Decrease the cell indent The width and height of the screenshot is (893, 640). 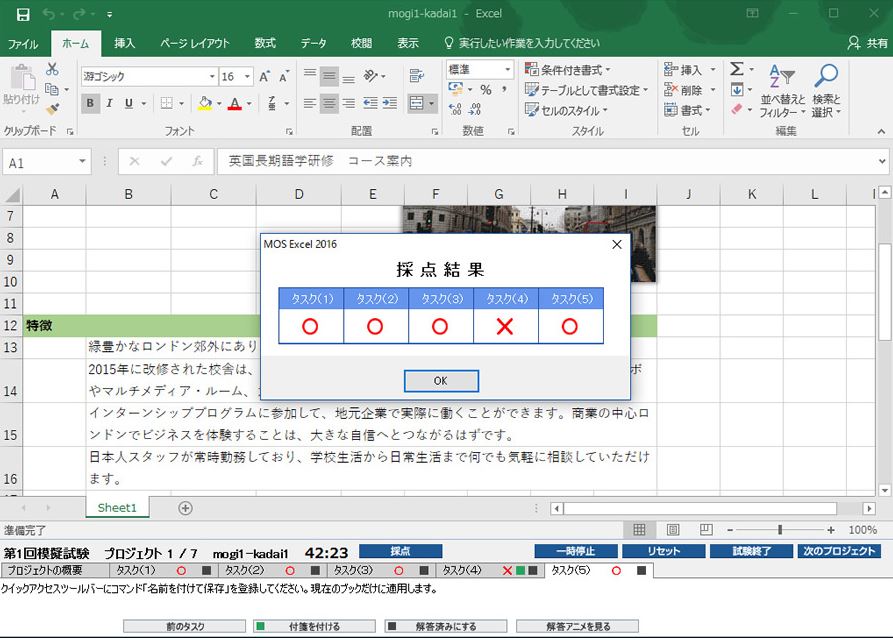click(x=370, y=103)
